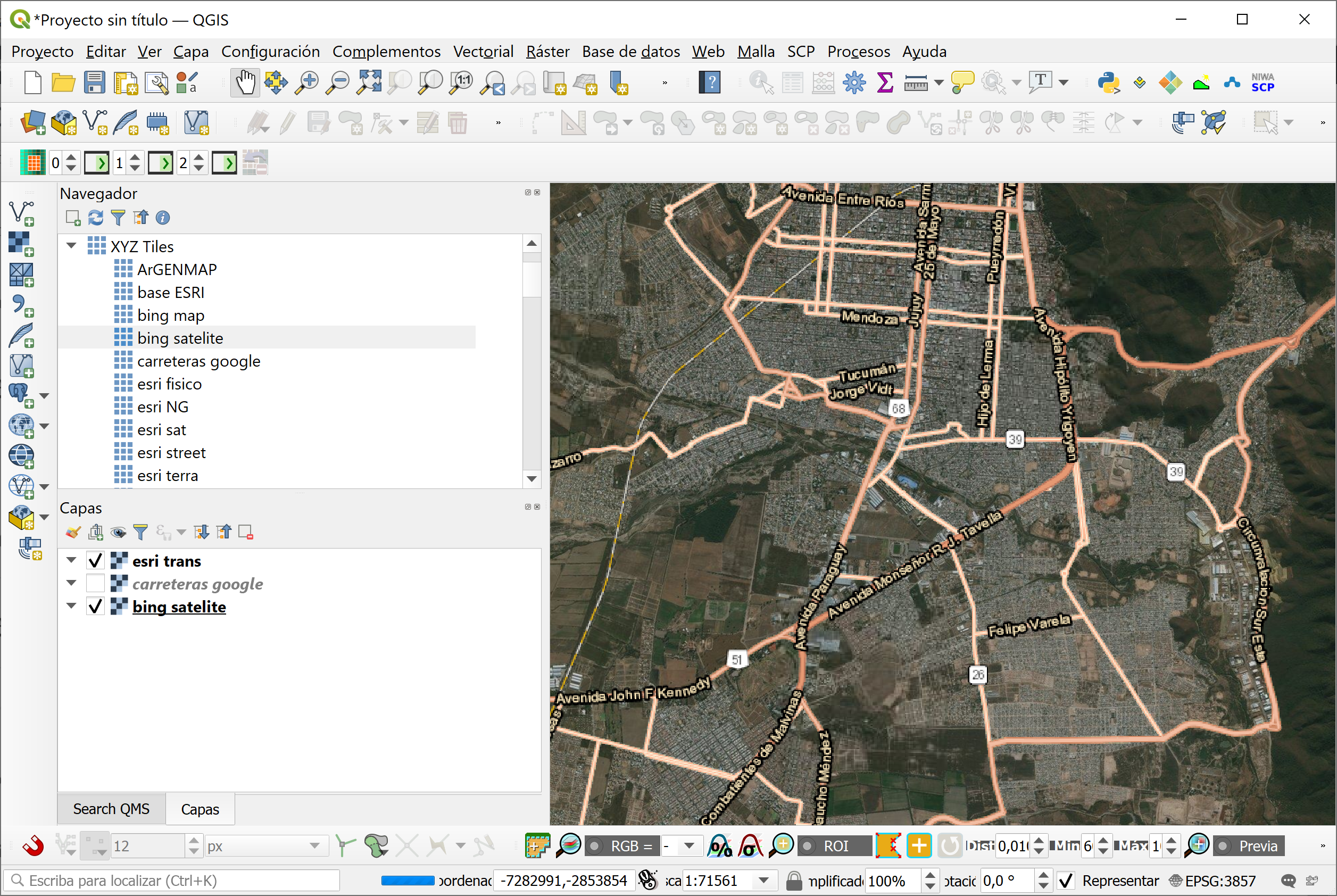Image resolution: width=1337 pixels, height=896 pixels.
Task: Toggle the ROI radio button
Action: 807,845
